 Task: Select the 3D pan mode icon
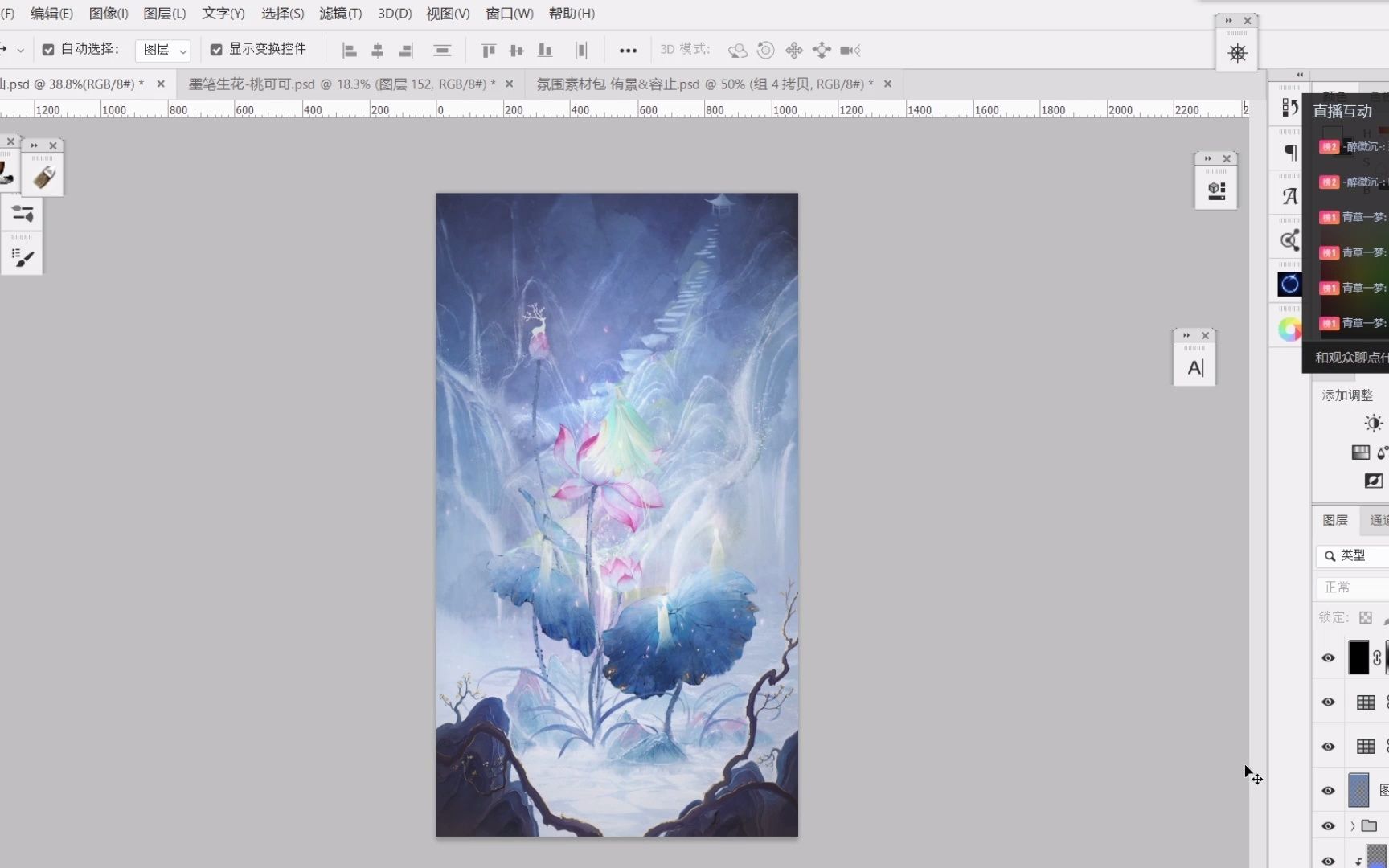pyautogui.click(x=794, y=51)
